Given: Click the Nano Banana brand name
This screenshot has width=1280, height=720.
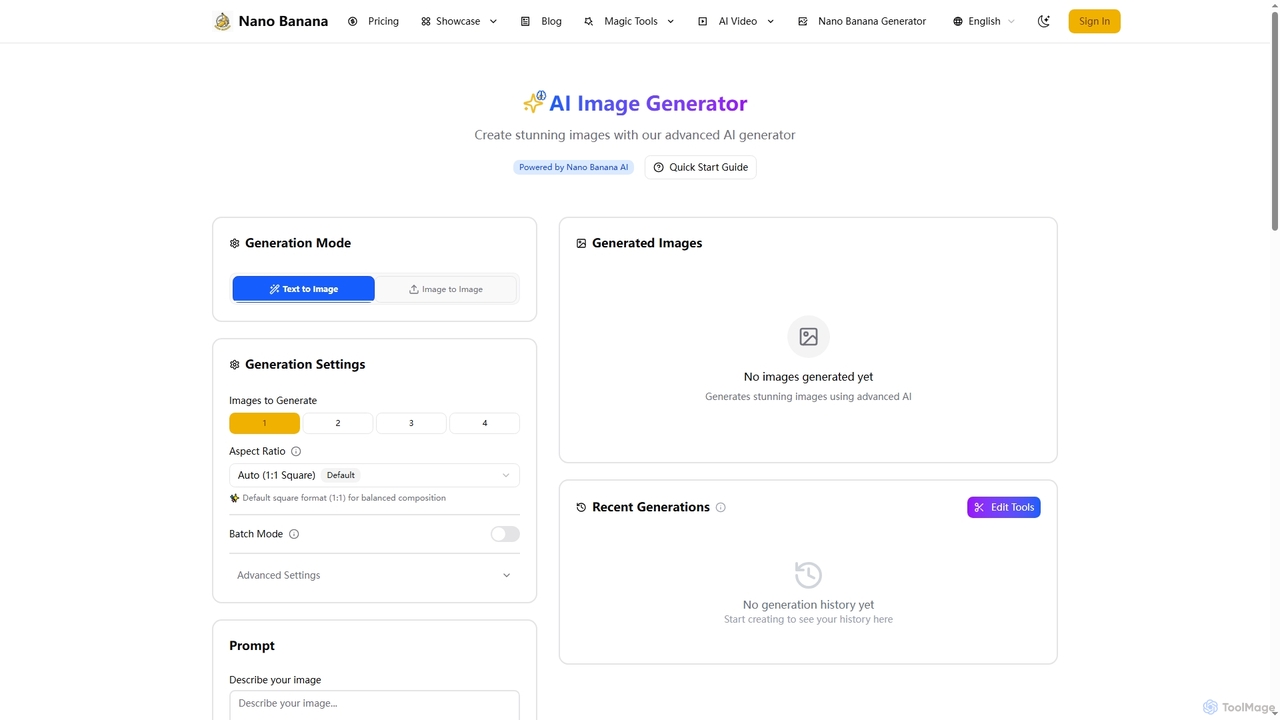Looking at the screenshot, I should tap(283, 21).
